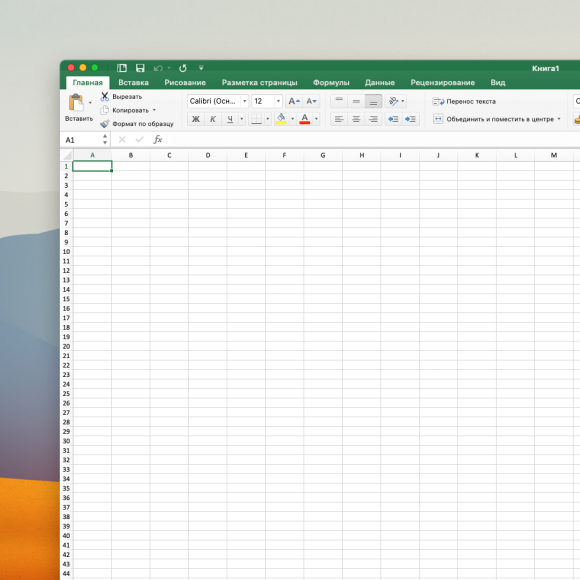Click the Формат по образцу label
The width and height of the screenshot is (580, 580).
143,124
